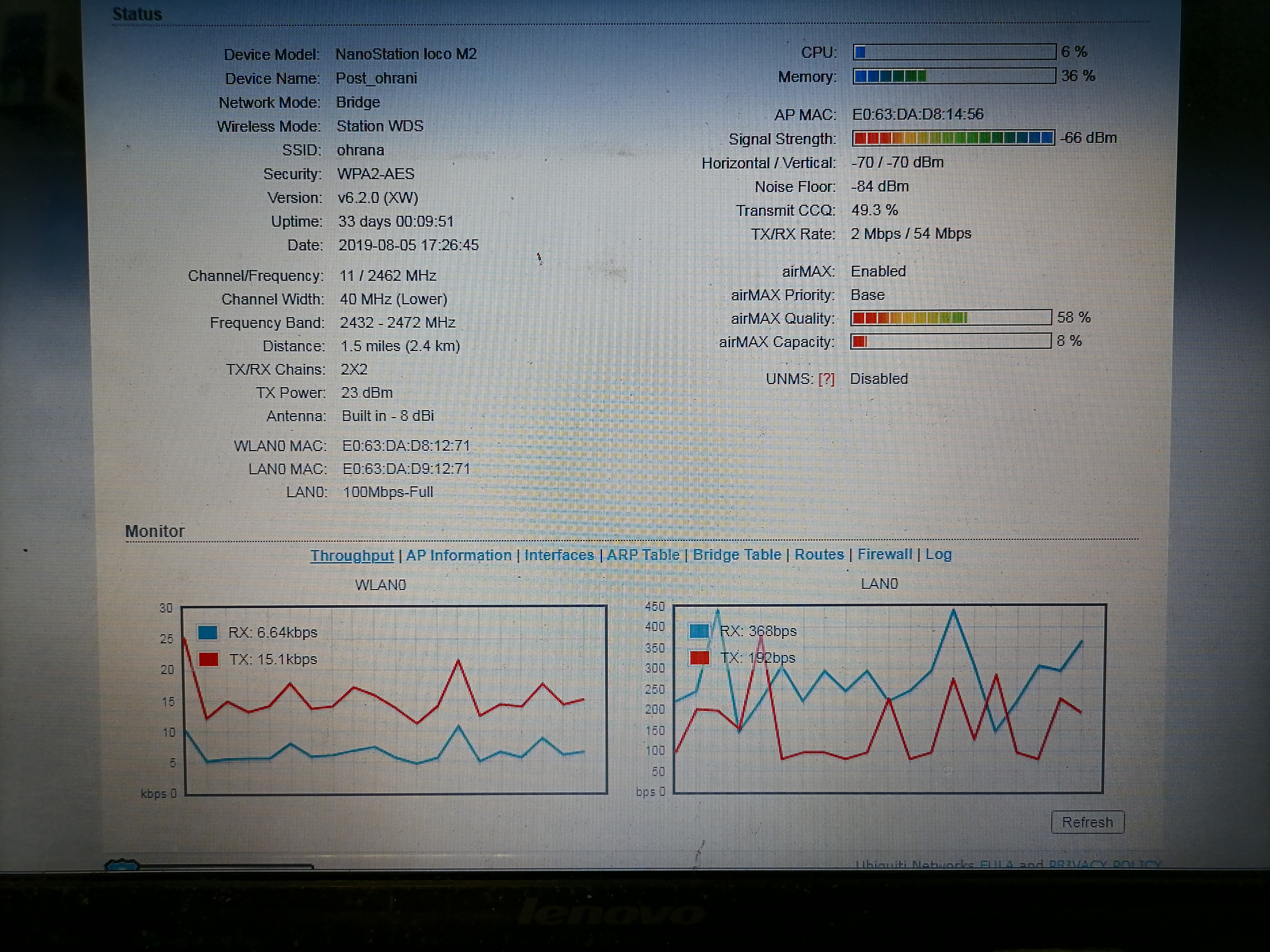Viewport: 1270px width, 952px height.
Task: Click the UNMS [?] help link
Action: tap(826, 379)
